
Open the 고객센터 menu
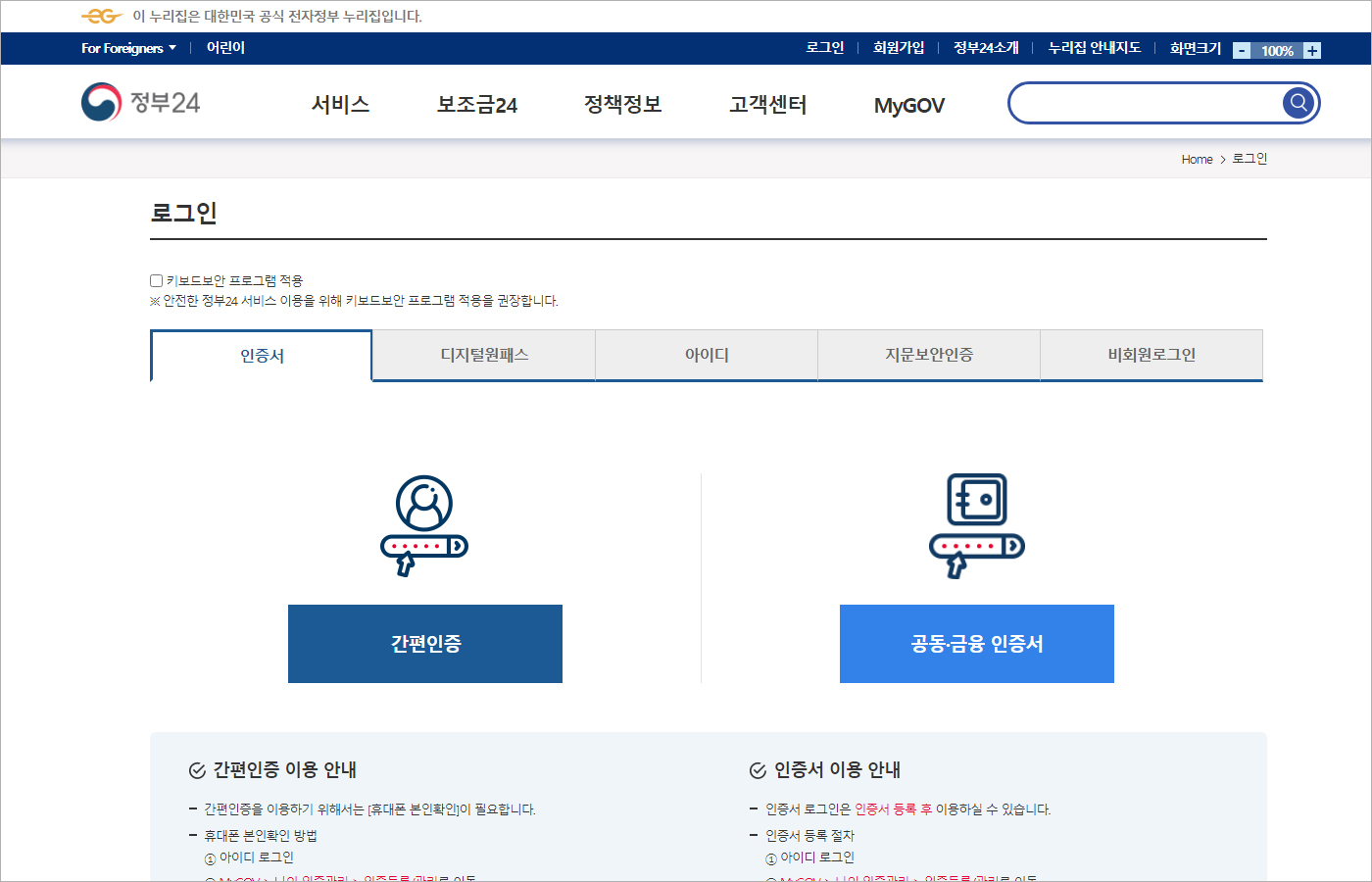pos(768,105)
